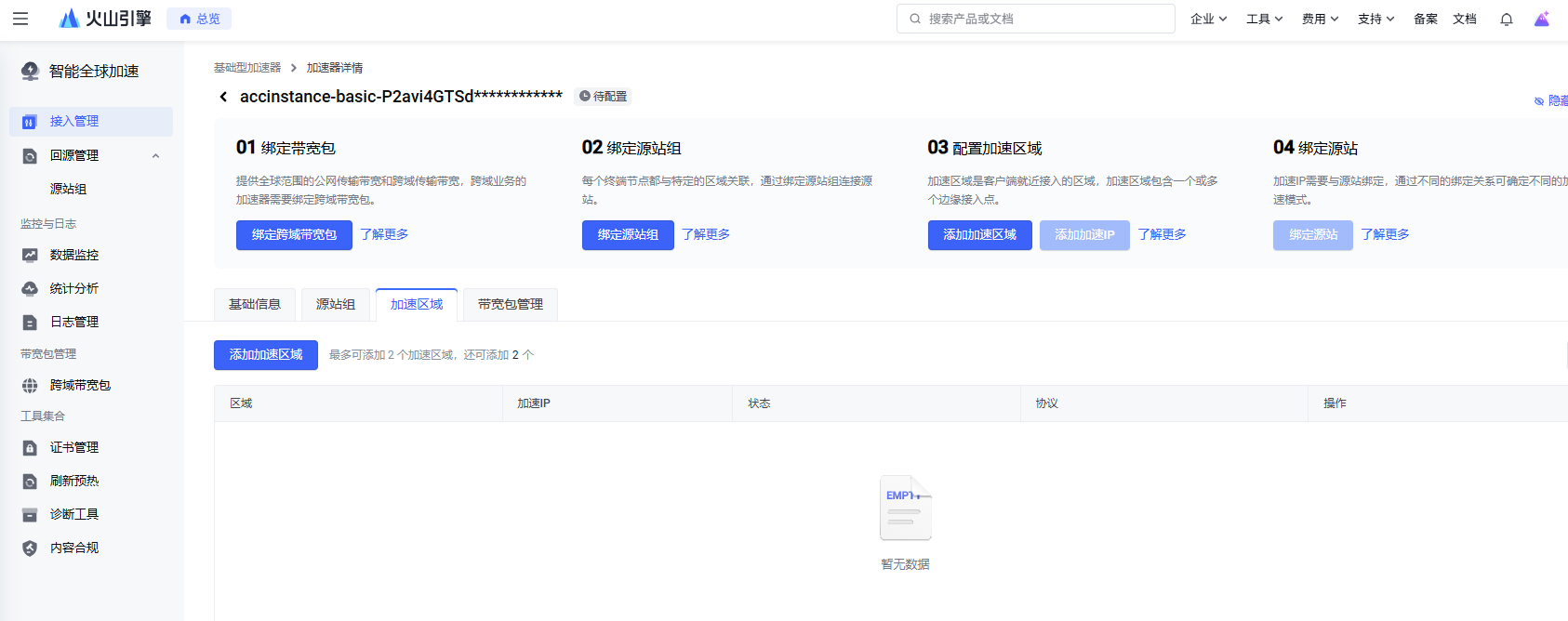Click the 诊断工具 sidebar icon
Viewport: 1568px width, 621px height.
[30, 514]
